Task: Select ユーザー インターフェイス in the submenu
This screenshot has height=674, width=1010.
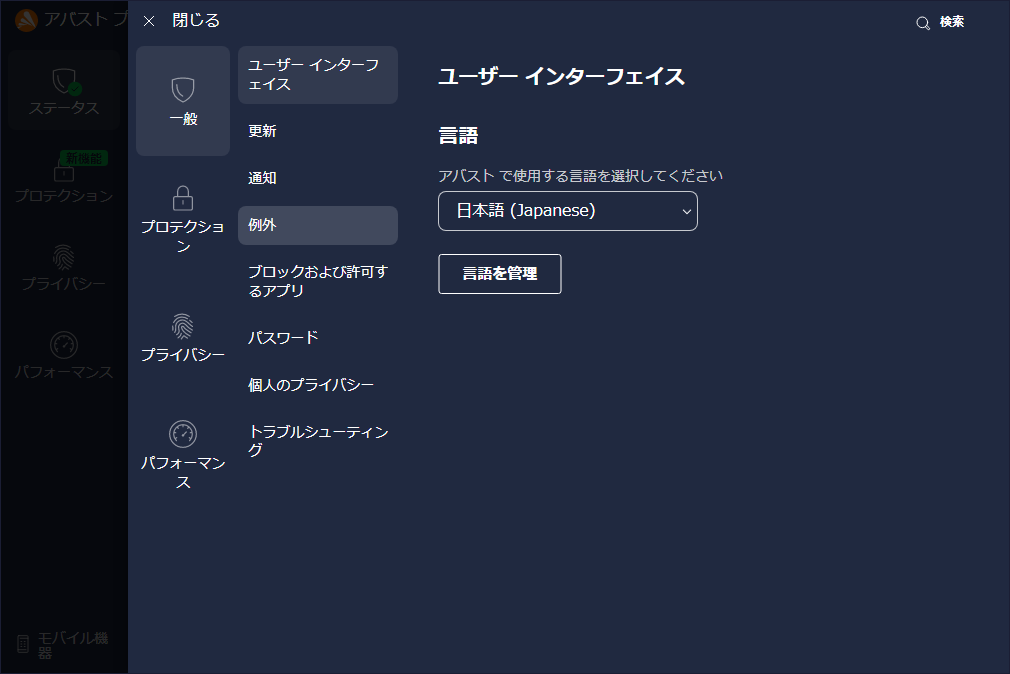Action: 318,75
